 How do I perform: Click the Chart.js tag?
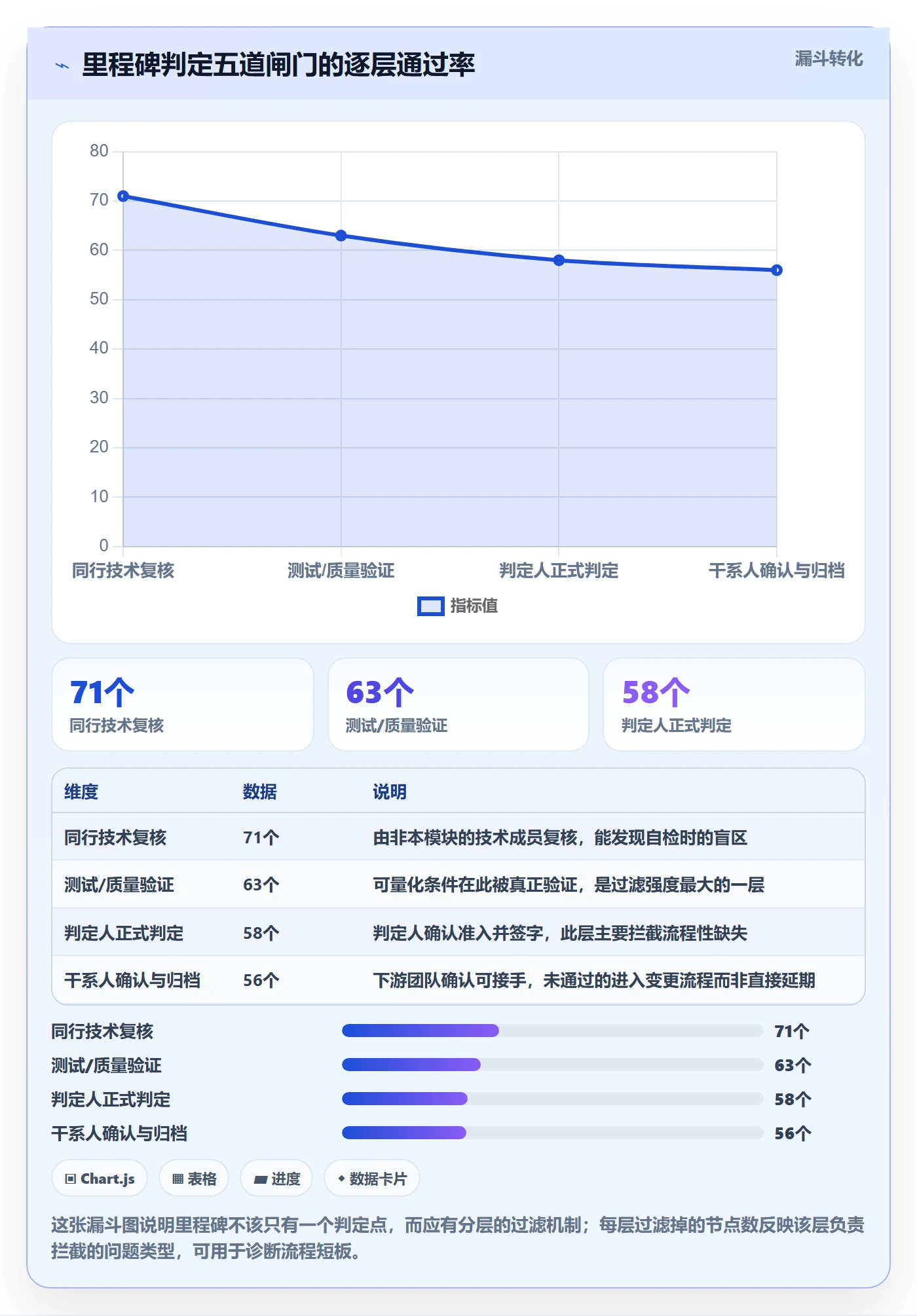[x=100, y=1179]
